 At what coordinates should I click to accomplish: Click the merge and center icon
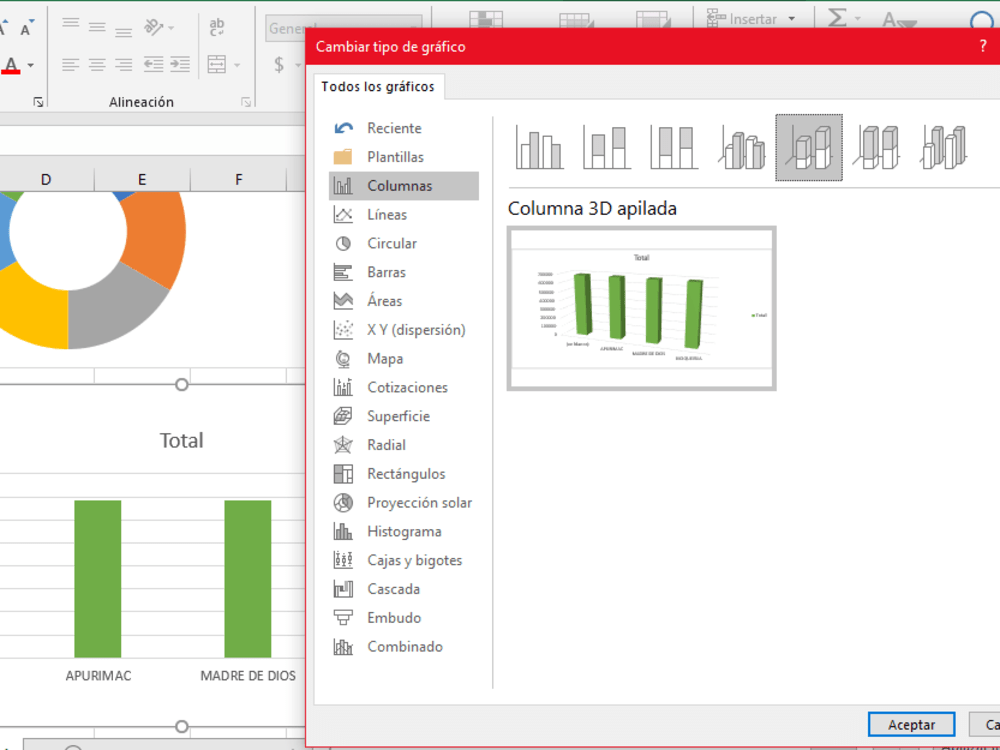tap(217, 64)
